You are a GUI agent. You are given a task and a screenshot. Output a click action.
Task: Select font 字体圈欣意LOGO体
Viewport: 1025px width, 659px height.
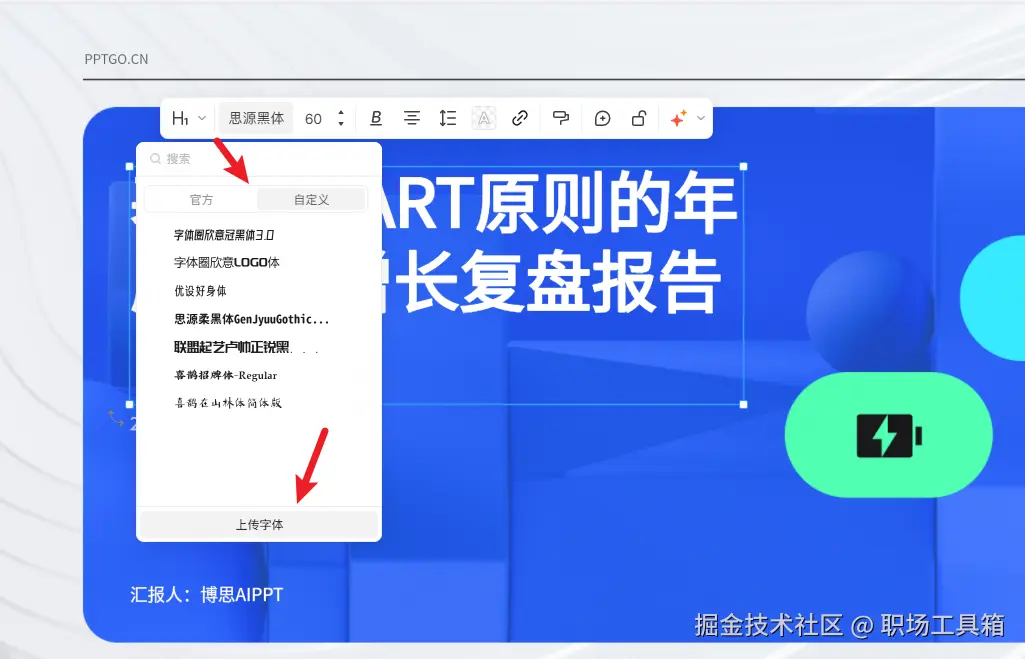click(227, 262)
